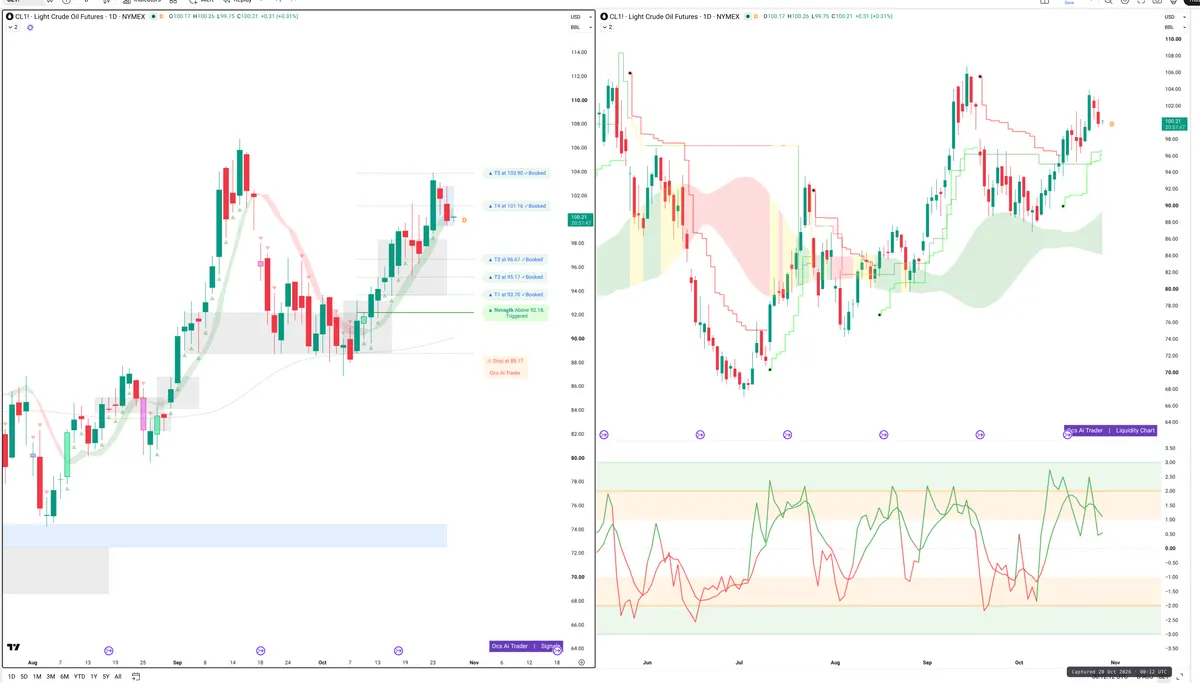
Task: Open the go-to-date calendar icon
Action: [x=138, y=677]
